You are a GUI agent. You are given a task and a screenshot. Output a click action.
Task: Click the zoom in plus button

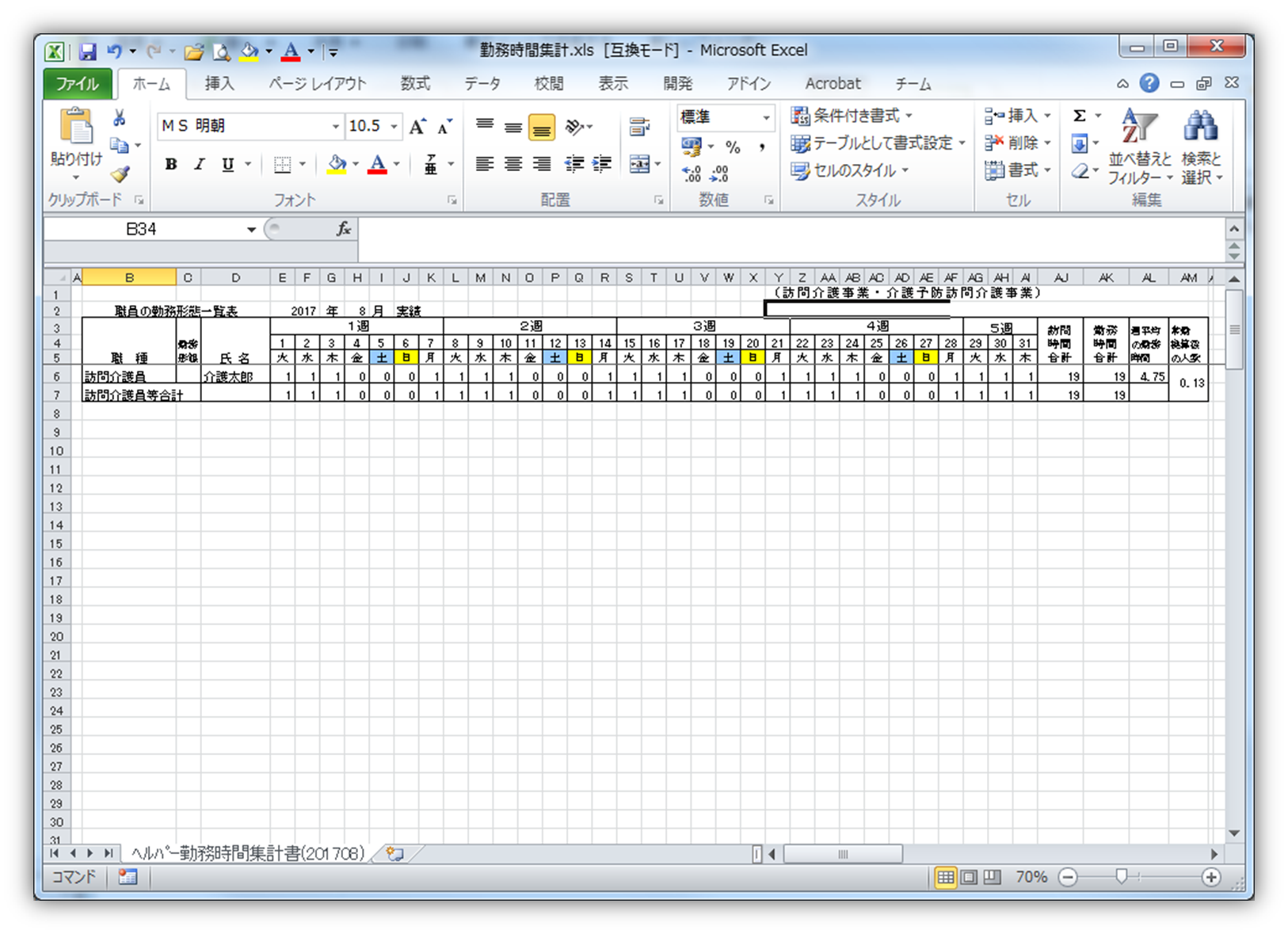1211,877
